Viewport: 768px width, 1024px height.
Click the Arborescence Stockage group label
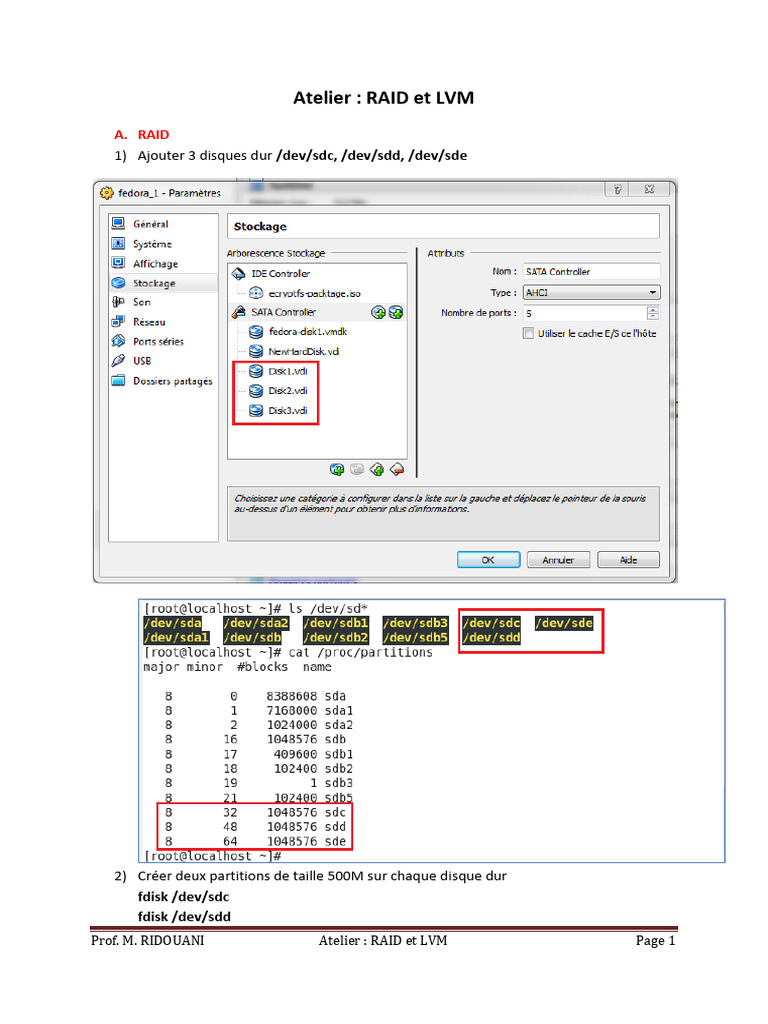click(x=276, y=253)
